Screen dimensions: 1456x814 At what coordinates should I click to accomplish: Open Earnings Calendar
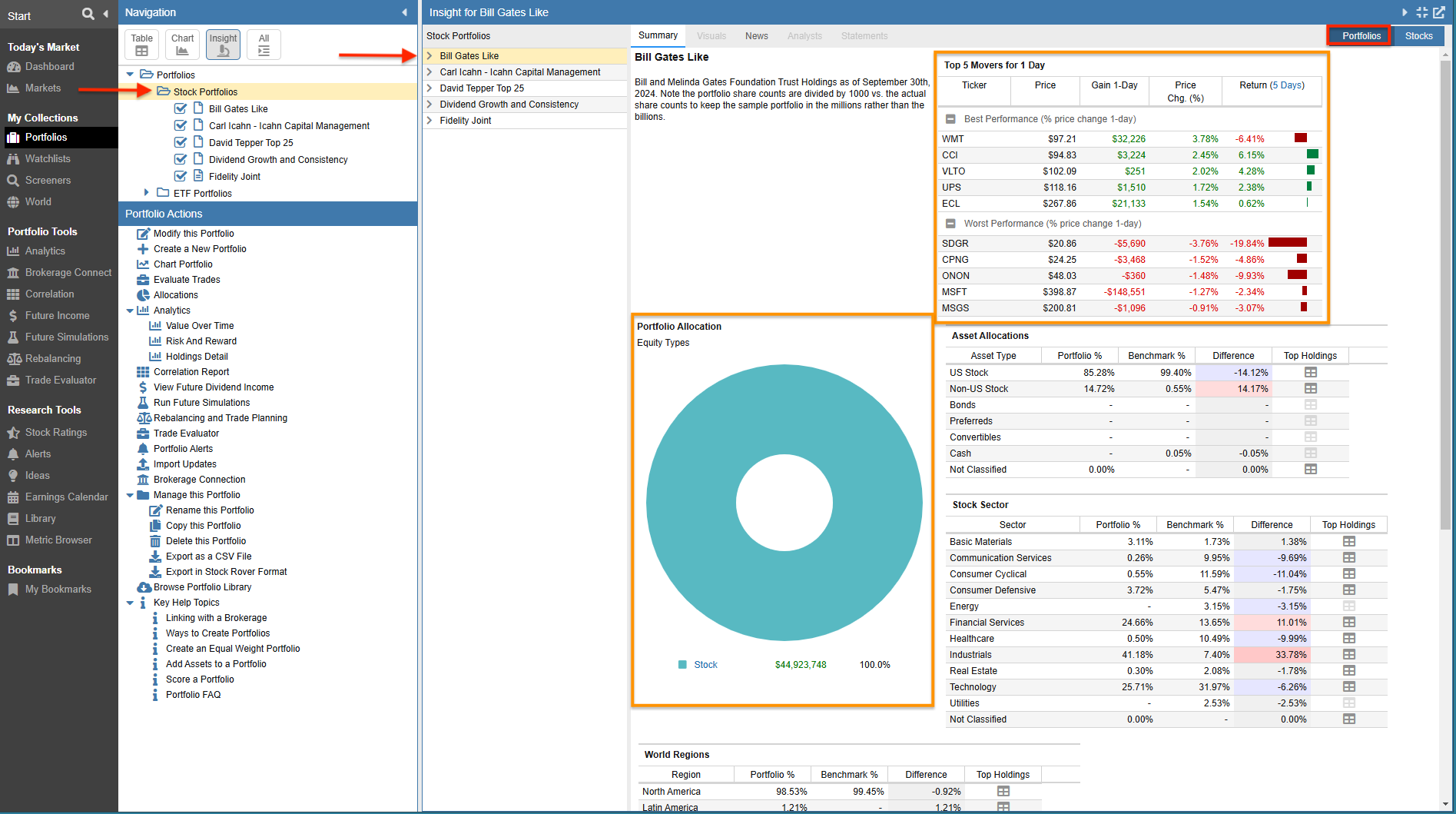[x=66, y=497]
